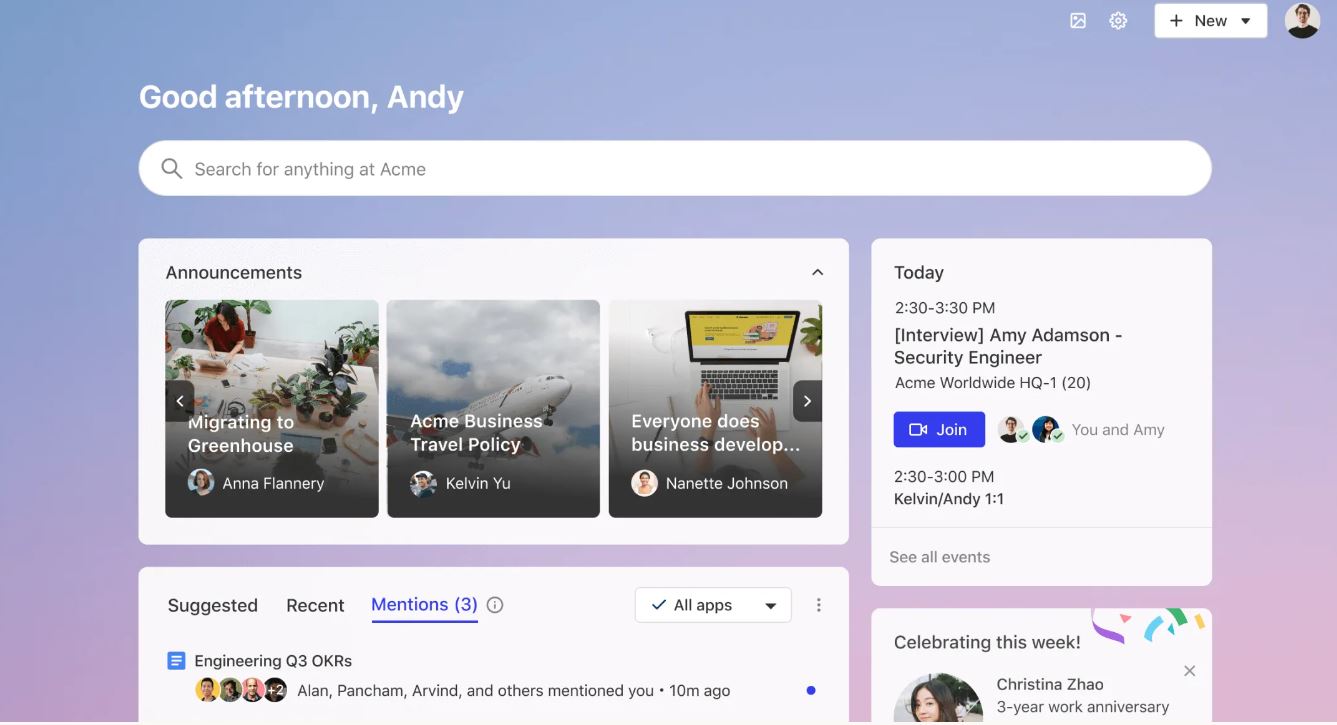Screen dimensions: 1337x725
Task: Click Kelvin Yu's avatar
Action: 423,483
